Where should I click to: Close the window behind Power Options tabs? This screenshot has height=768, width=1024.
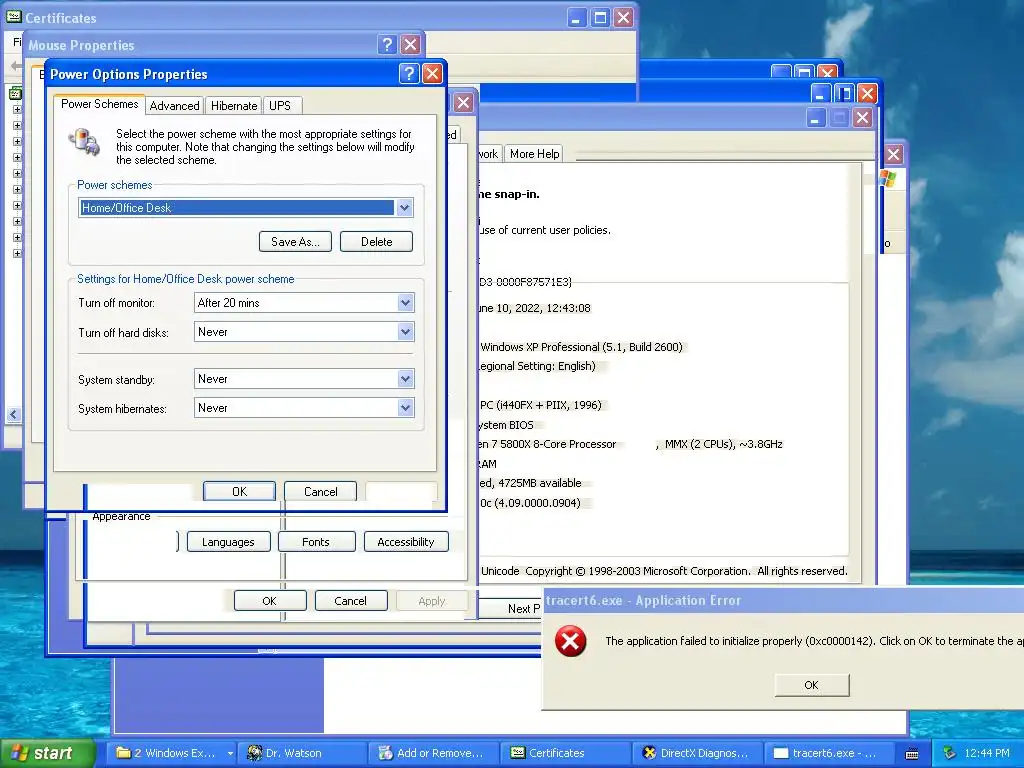point(463,103)
